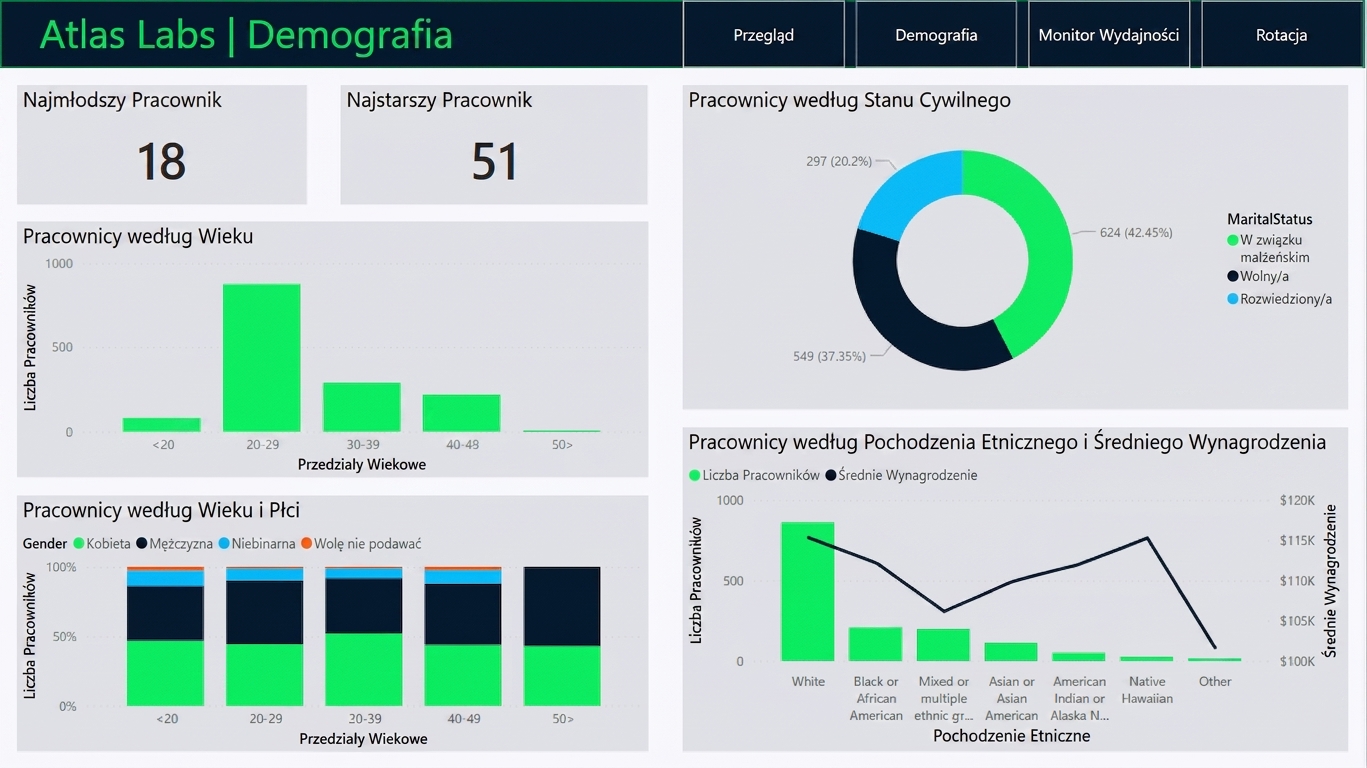Click the $115K salary axis label
This screenshot has width=1367, height=768.
1297,540
